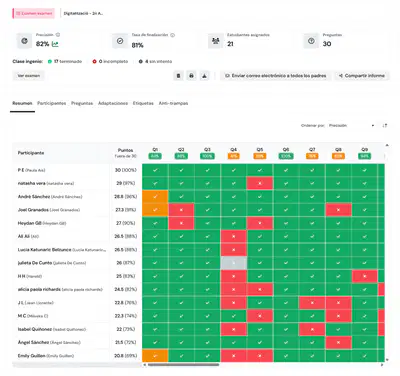The width and height of the screenshot is (400, 376).
Task: Click participant André Sánchez
Action: coord(50,197)
